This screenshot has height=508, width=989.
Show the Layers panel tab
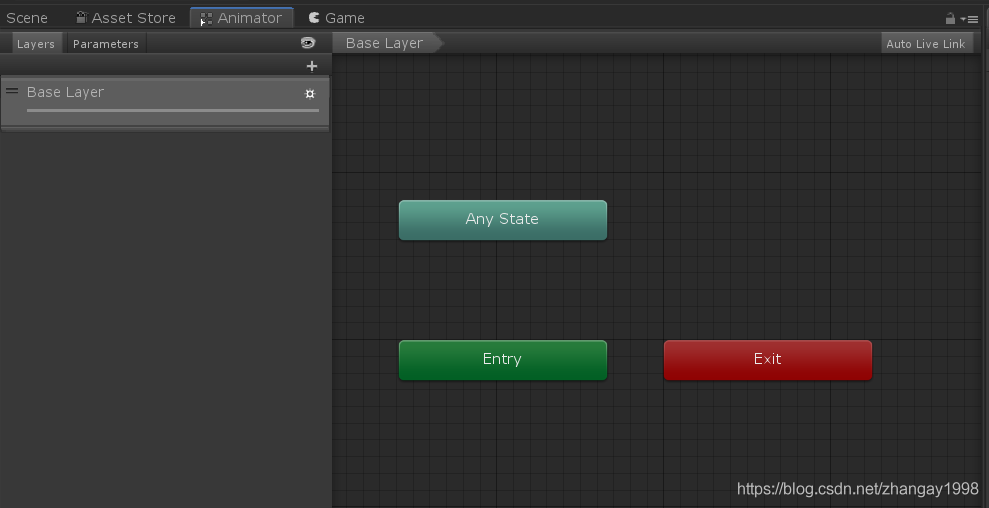[36, 44]
